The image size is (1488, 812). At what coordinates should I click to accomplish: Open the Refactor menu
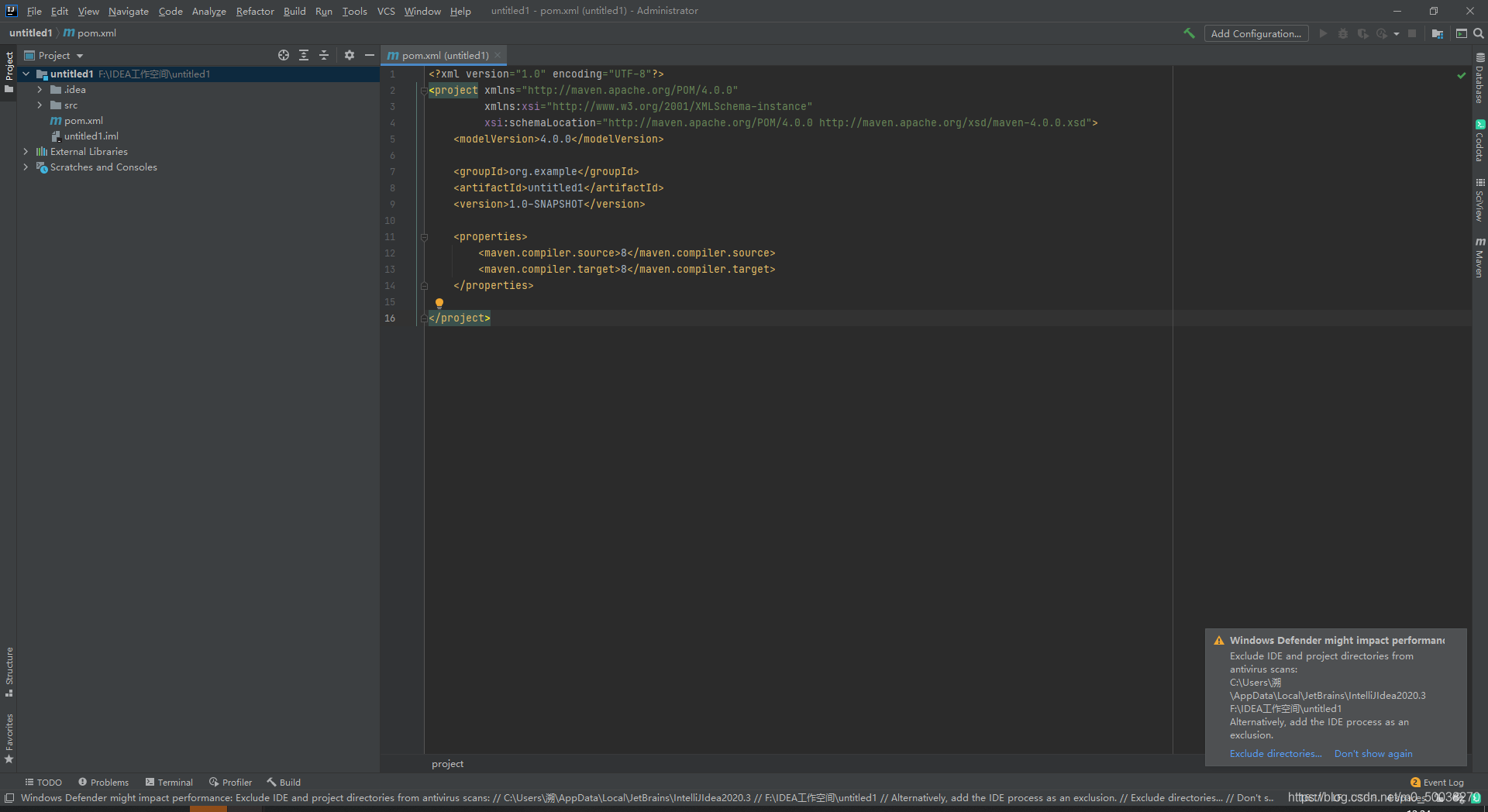pyautogui.click(x=255, y=11)
